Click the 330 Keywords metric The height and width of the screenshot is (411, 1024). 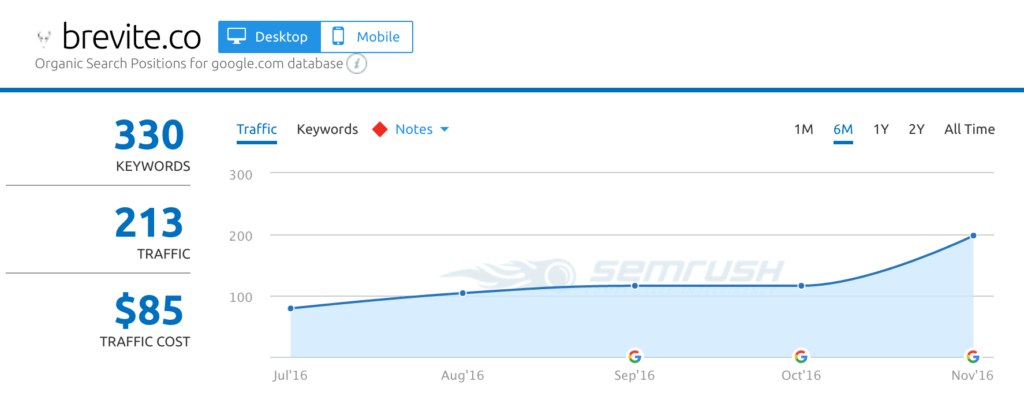coord(150,145)
